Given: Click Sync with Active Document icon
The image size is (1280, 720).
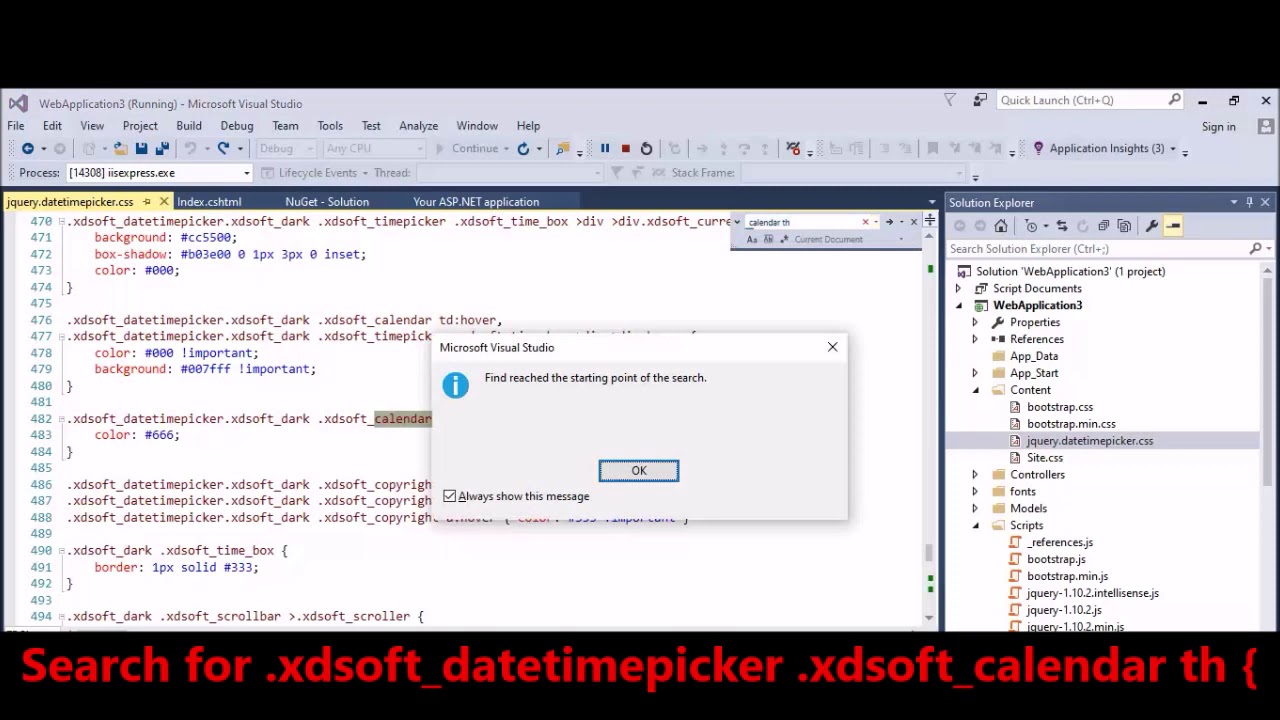Looking at the screenshot, I should click(1062, 226).
